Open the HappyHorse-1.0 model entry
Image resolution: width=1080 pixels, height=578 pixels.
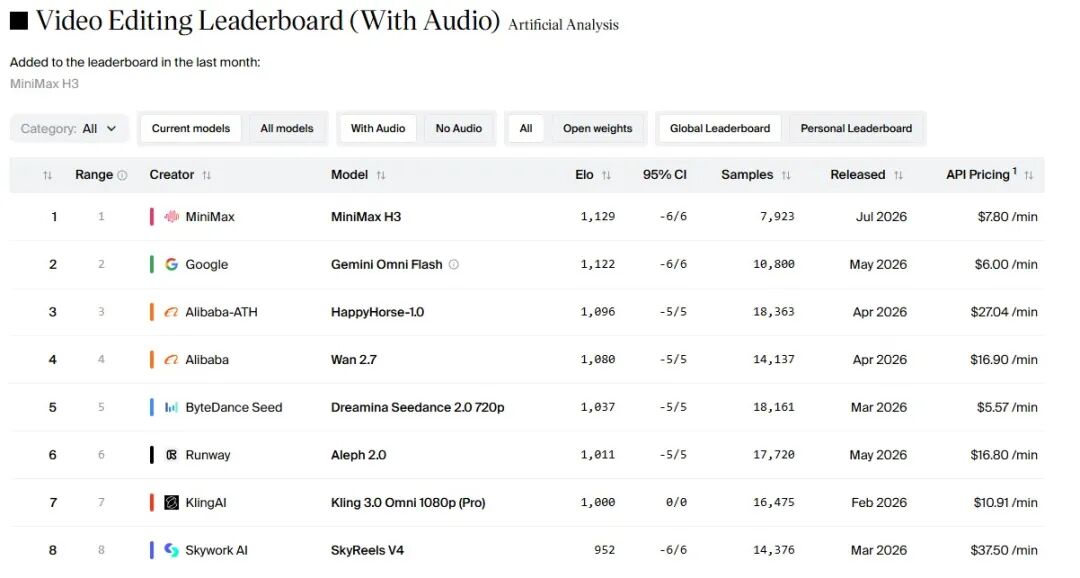377,312
